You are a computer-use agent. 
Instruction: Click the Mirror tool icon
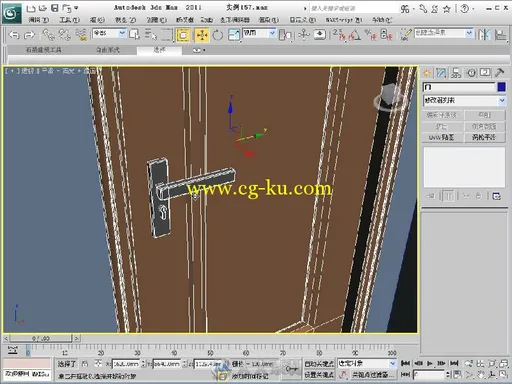[x=484, y=35]
